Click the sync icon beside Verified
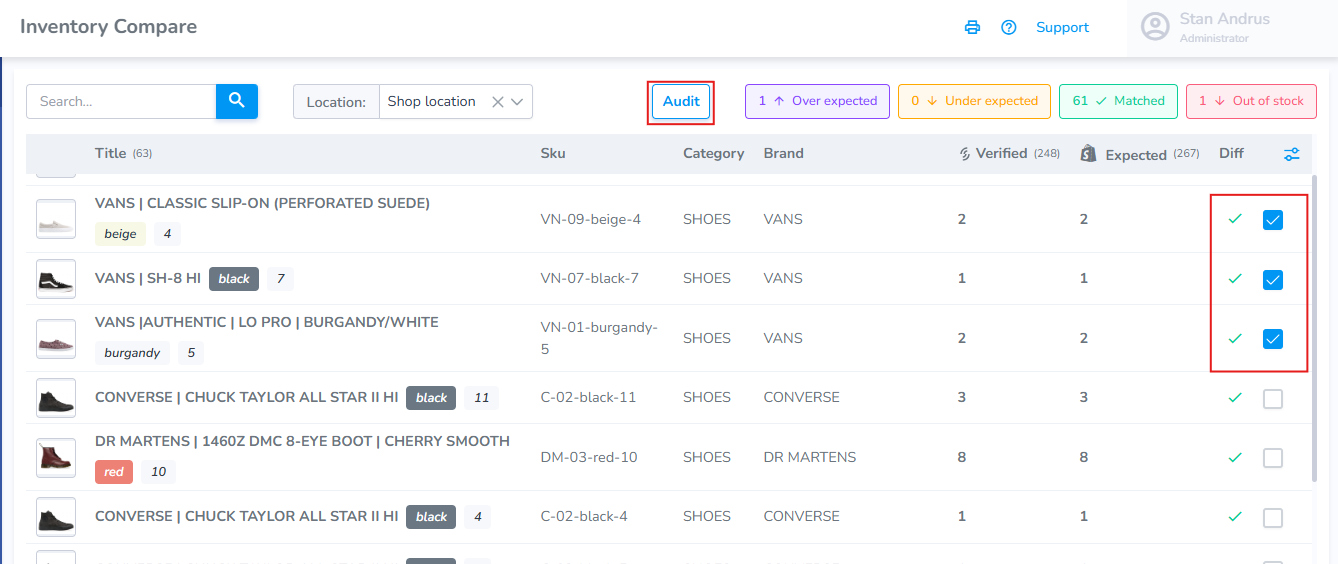The image size is (1338, 564). (x=965, y=154)
